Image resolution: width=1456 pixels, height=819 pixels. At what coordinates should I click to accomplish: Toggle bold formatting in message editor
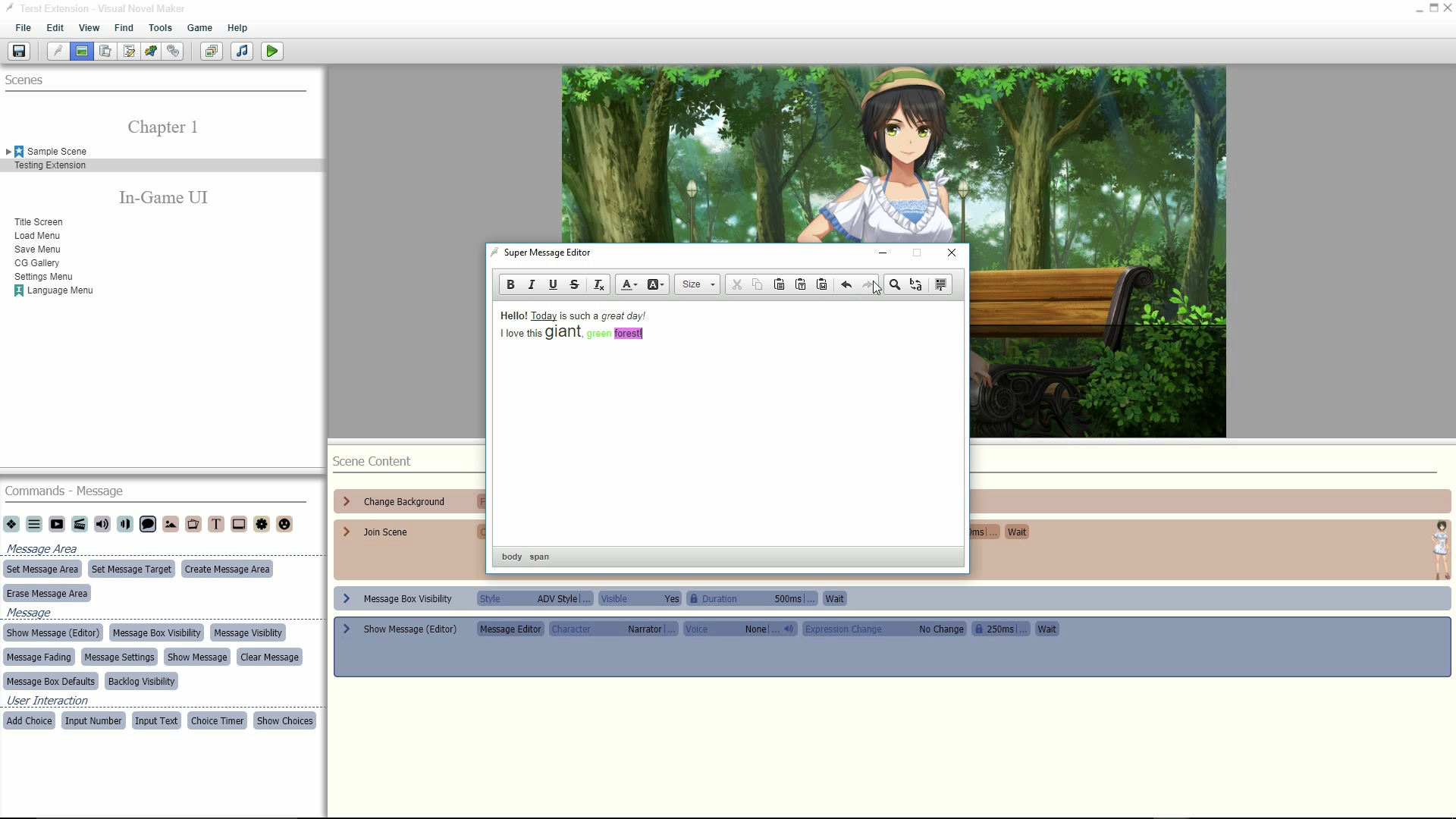point(510,285)
